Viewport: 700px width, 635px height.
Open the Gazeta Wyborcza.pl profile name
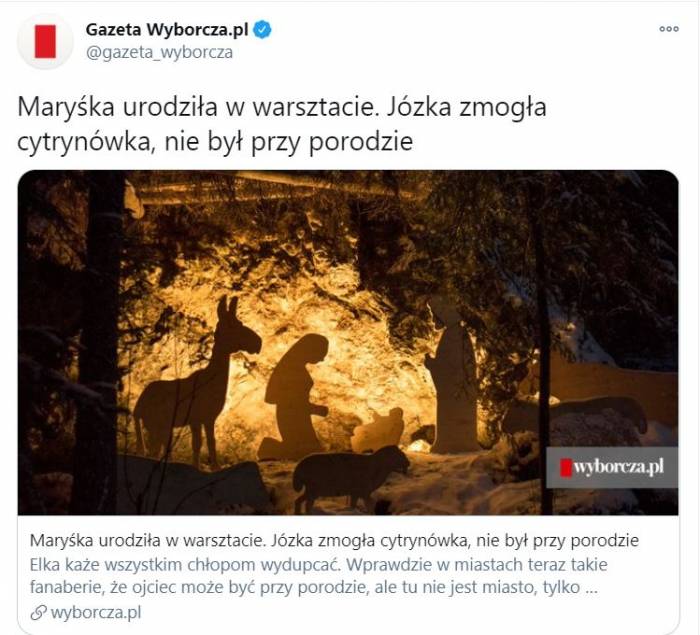tap(167, 29)
